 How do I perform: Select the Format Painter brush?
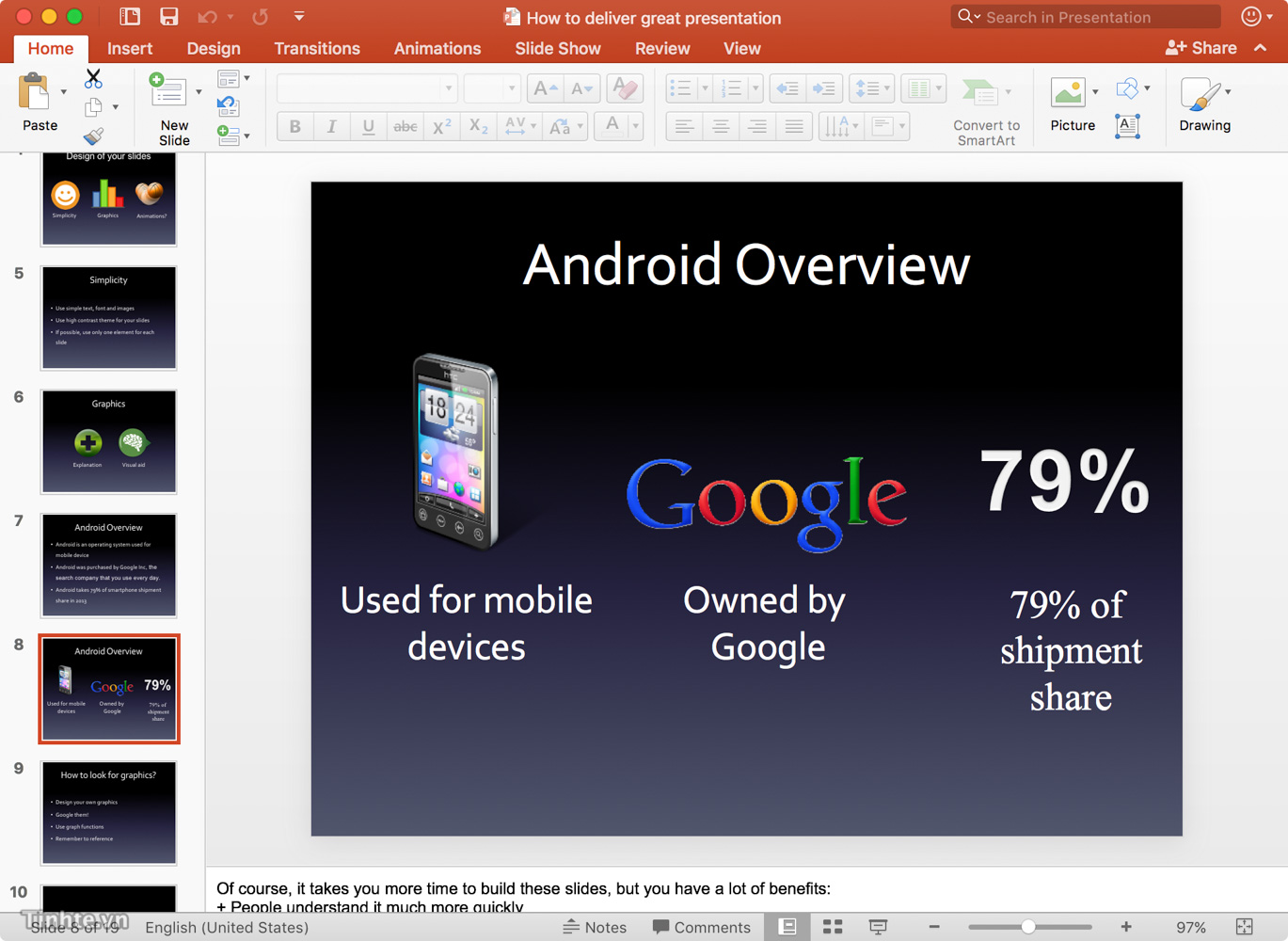(x=93, y=136)
